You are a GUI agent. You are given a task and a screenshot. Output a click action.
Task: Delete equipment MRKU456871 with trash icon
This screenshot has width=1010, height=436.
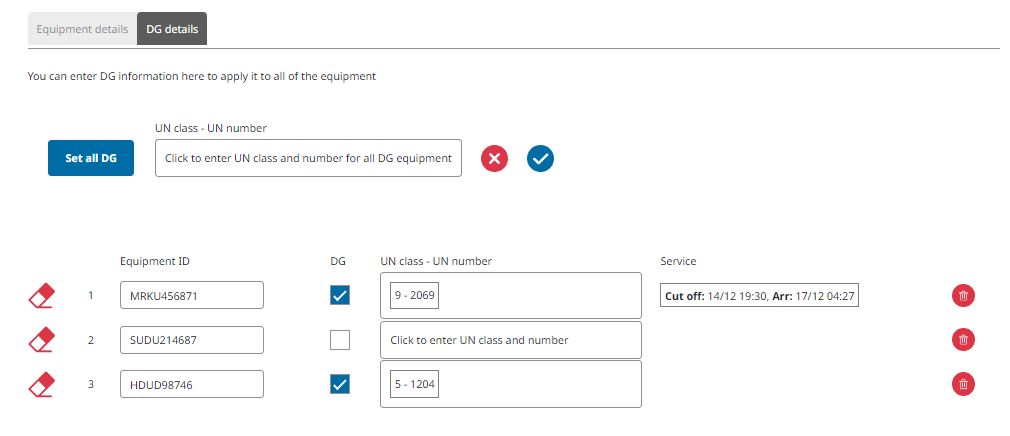click(x=963, y=295)
